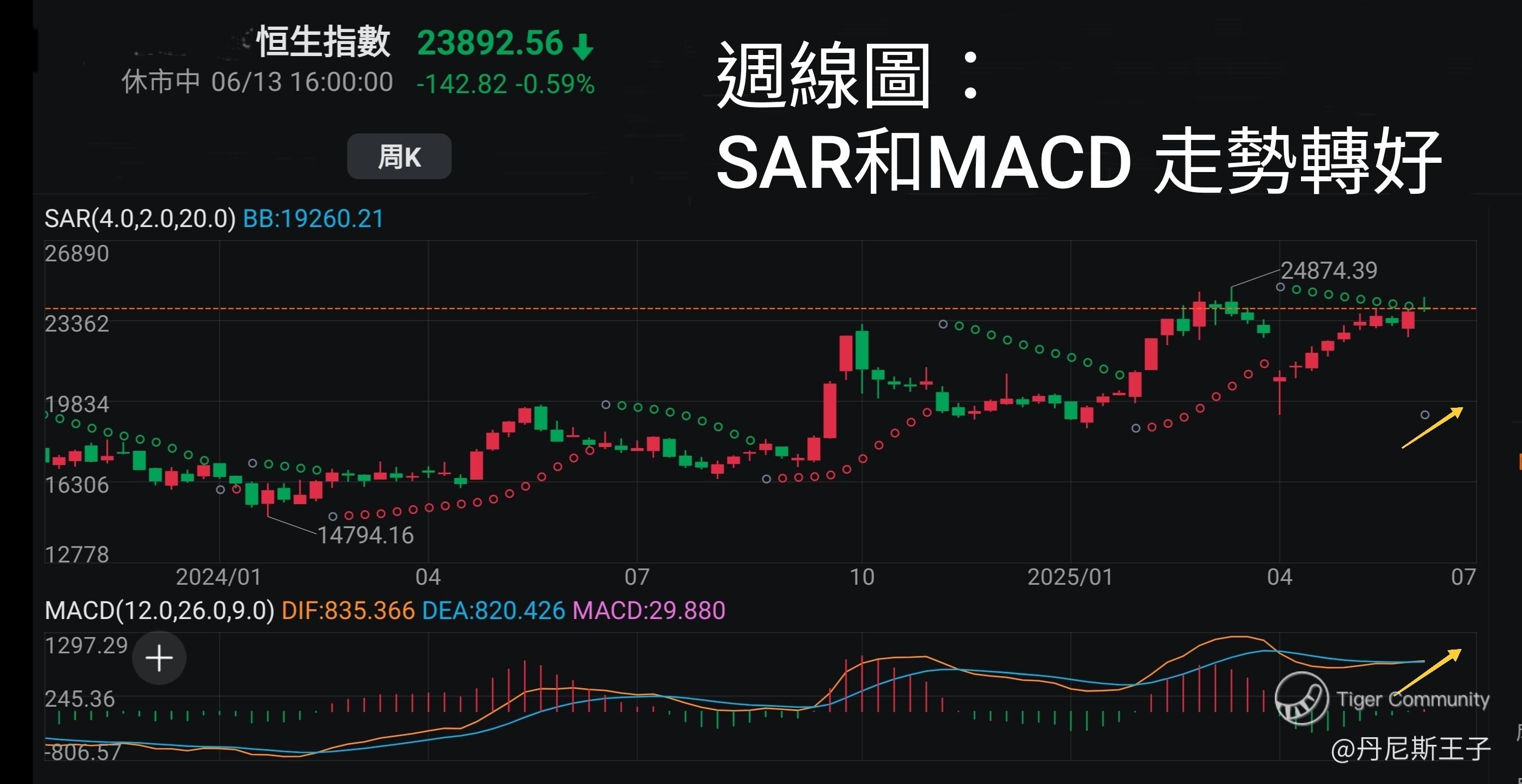Click the change value -142.82 -0.59%
Viewport: 1522px width, 784px height.
coord(505,84)
